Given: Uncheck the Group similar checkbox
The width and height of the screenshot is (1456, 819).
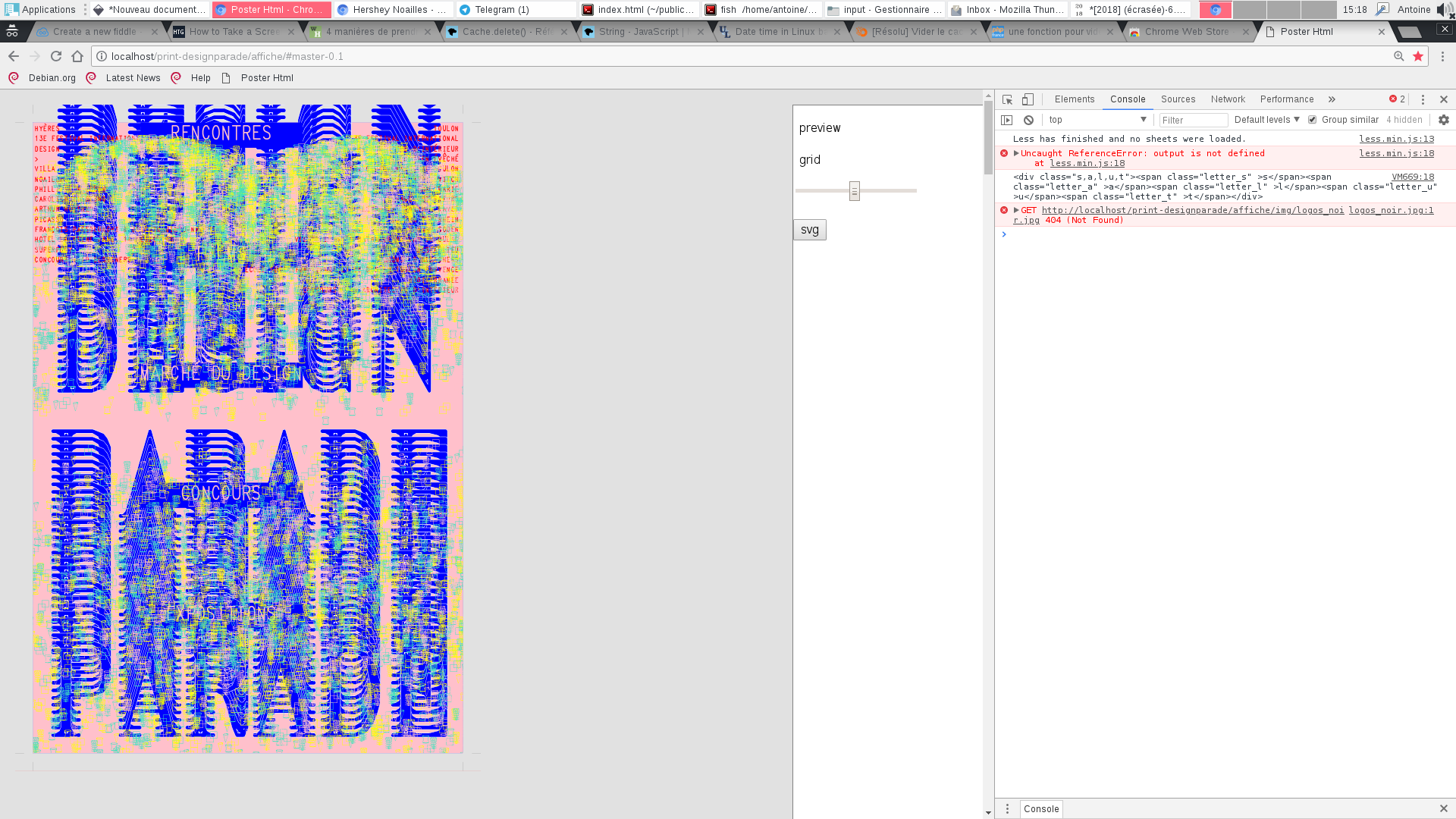Looking at the screenshot, I should pyautogui.click(x=1313, y=120).
